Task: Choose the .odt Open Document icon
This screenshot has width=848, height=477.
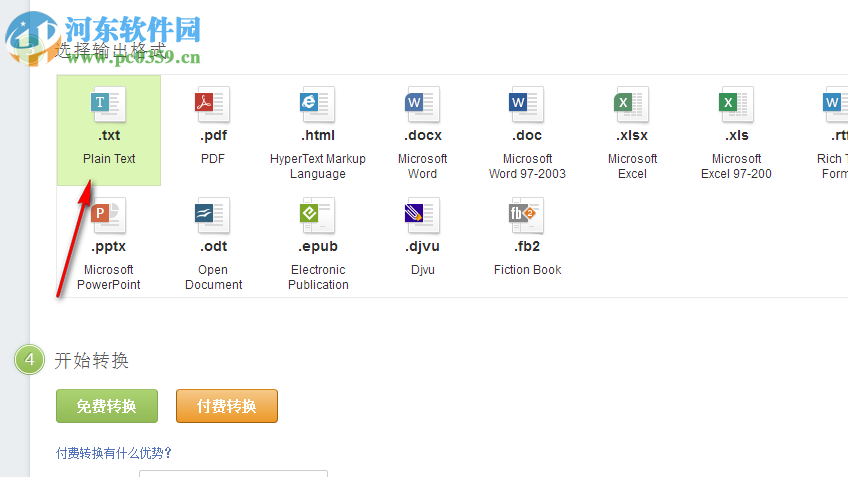Action: (213, 215)
